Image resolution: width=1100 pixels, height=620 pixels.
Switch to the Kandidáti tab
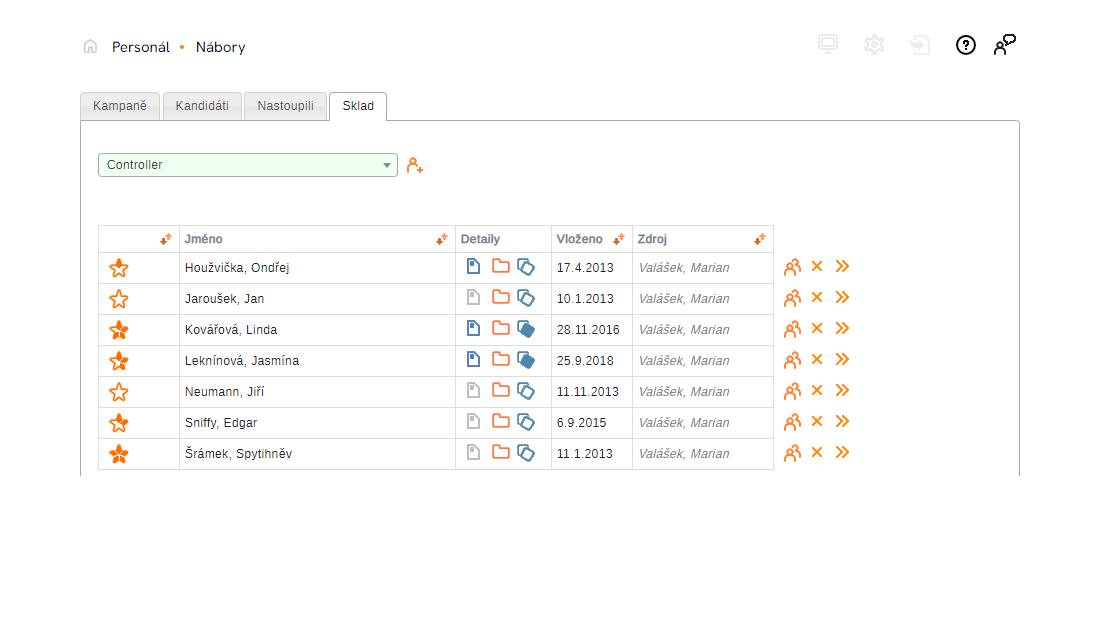tap(202, 106)
